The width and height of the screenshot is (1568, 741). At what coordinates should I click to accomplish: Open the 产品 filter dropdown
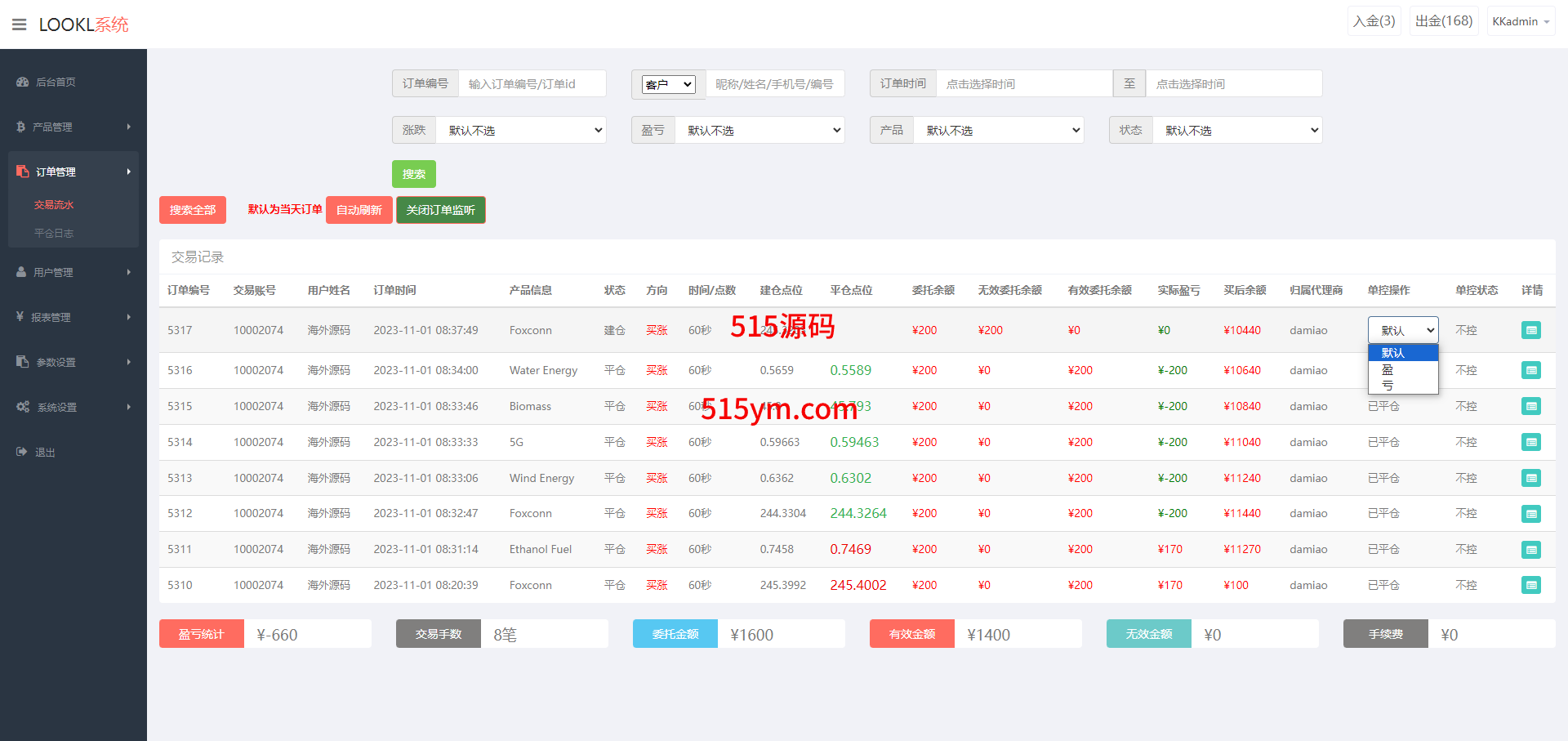998,130
